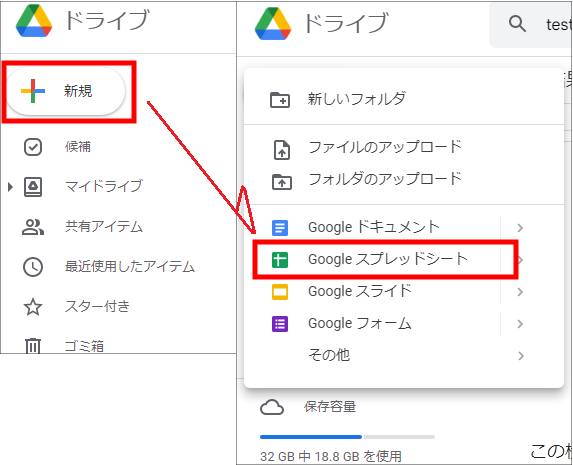Choose その他 in the menu
The image size is (573, 465).
coord(329,355)
